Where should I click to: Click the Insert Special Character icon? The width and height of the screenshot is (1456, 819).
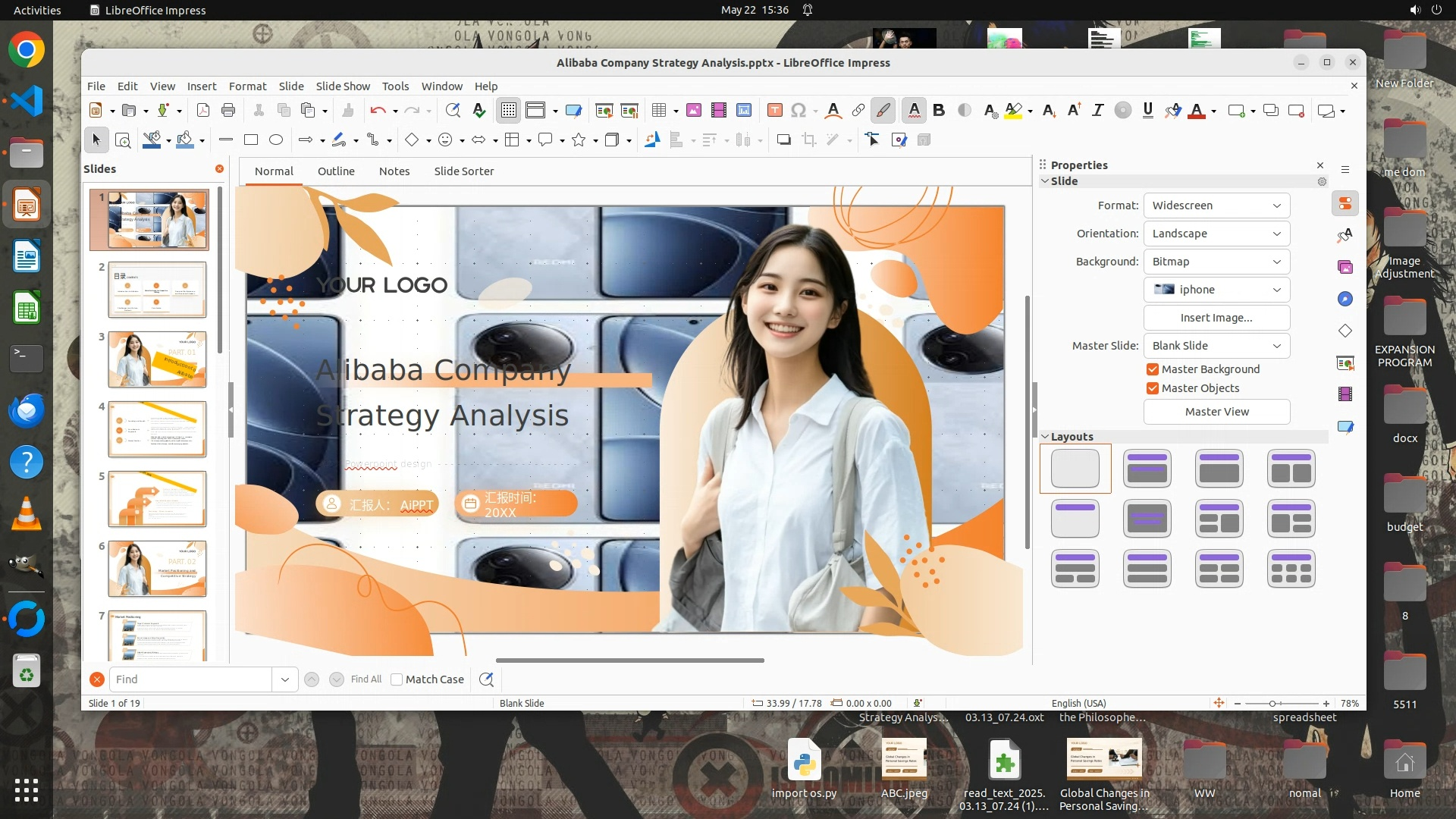pyautogui.click(x=798, y=111)
